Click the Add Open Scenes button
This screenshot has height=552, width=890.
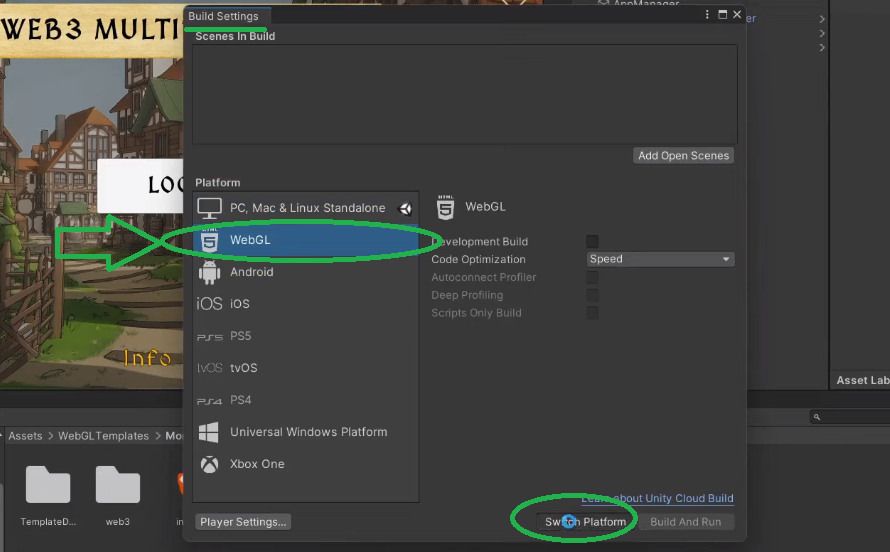(x=683, y=155)
